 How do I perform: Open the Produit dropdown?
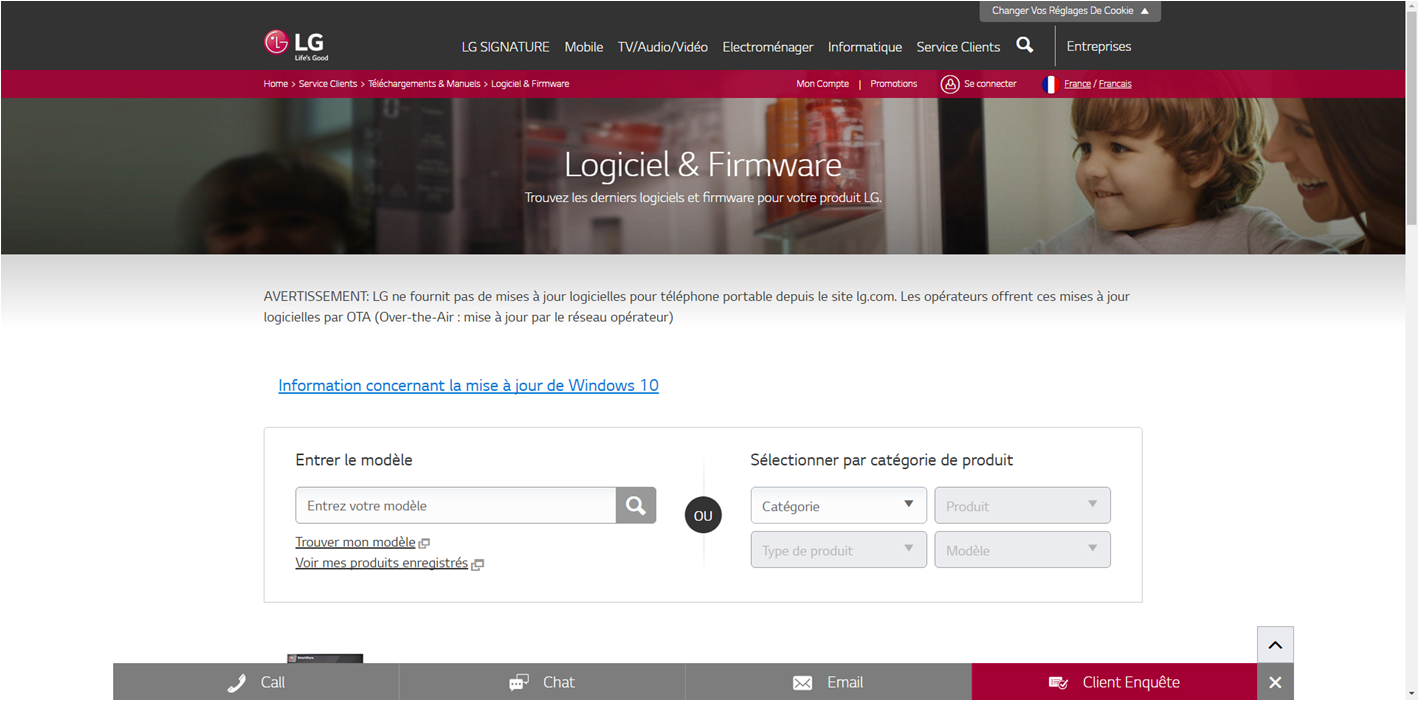pyautogui.click(x=1022, y=506)
